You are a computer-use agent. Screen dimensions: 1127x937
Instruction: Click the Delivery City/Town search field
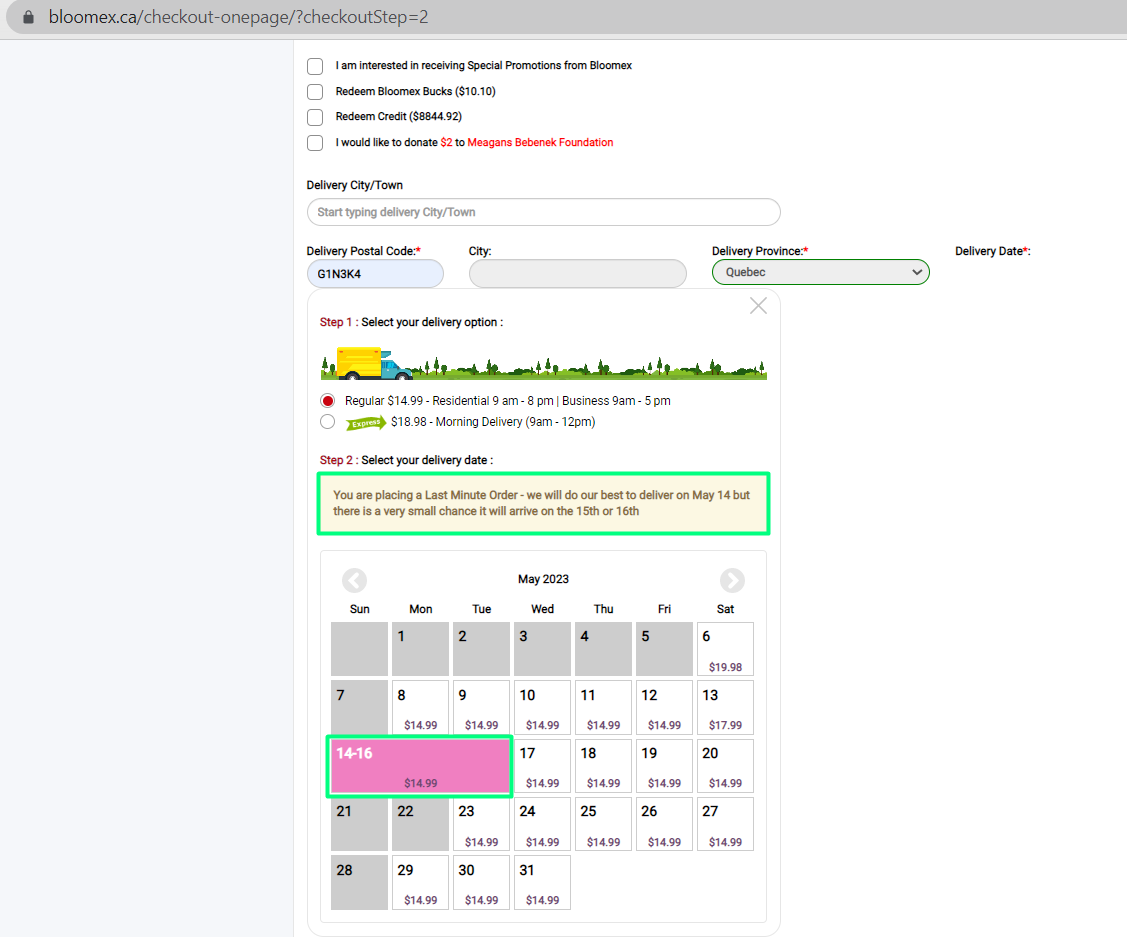(x=543, y=212)
